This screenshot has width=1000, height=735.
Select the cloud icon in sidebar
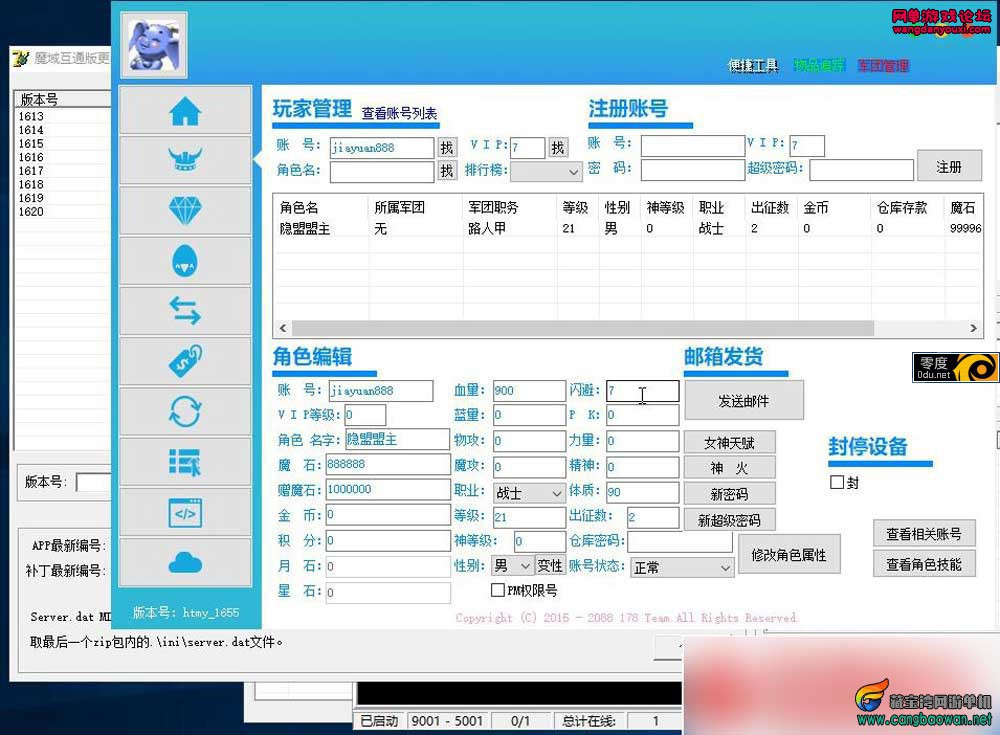point(185,562)
